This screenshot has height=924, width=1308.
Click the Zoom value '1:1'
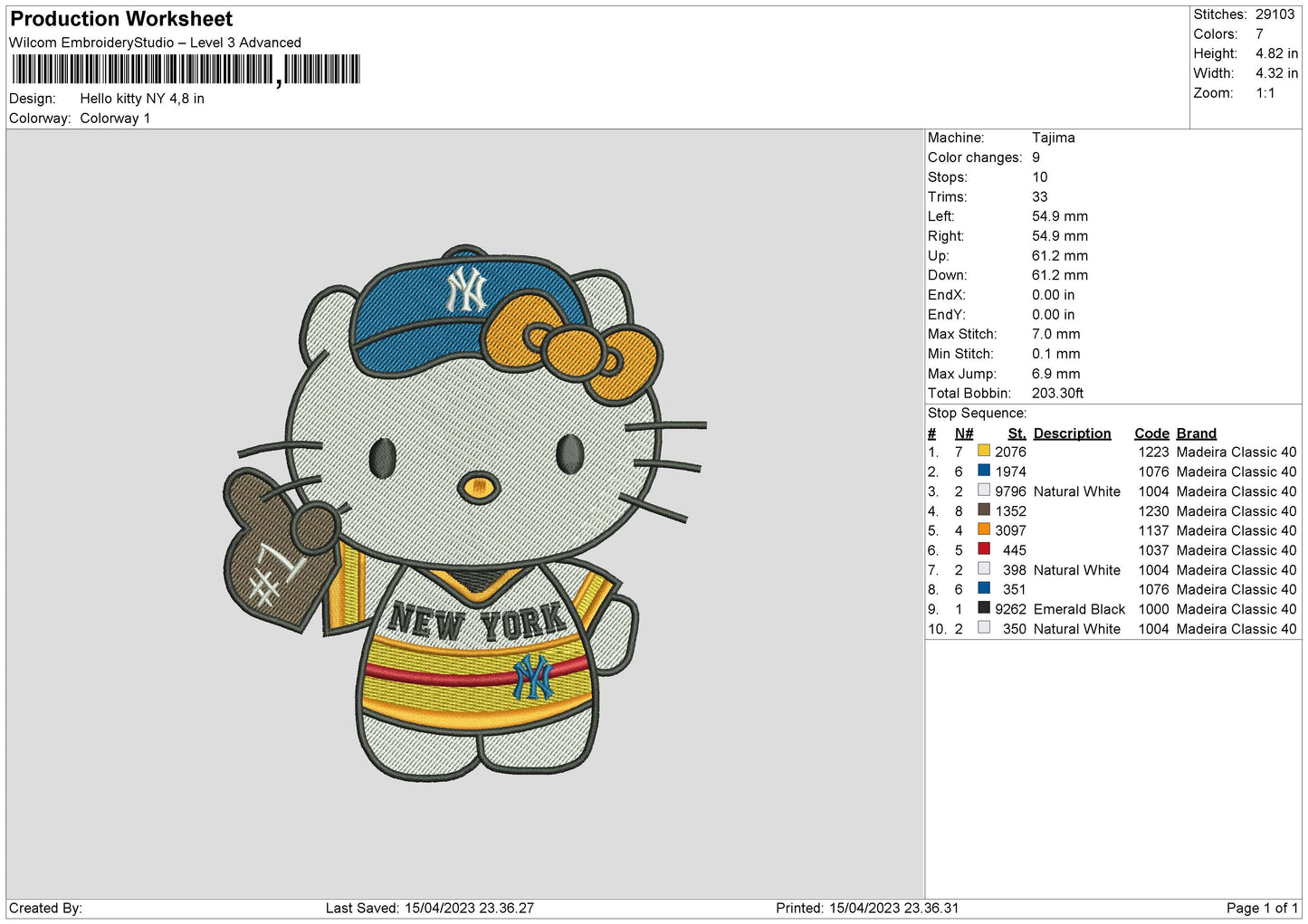[1265, 93]
